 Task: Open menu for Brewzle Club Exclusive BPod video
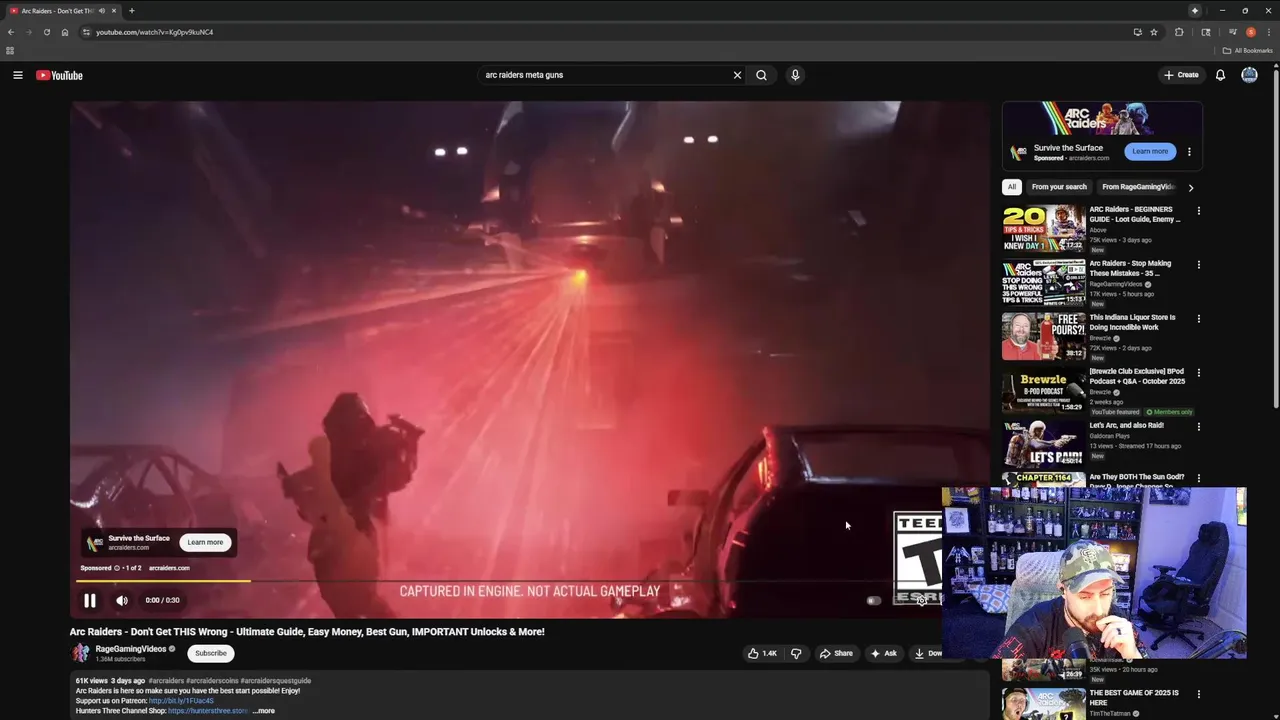(x=1198, y=373)
